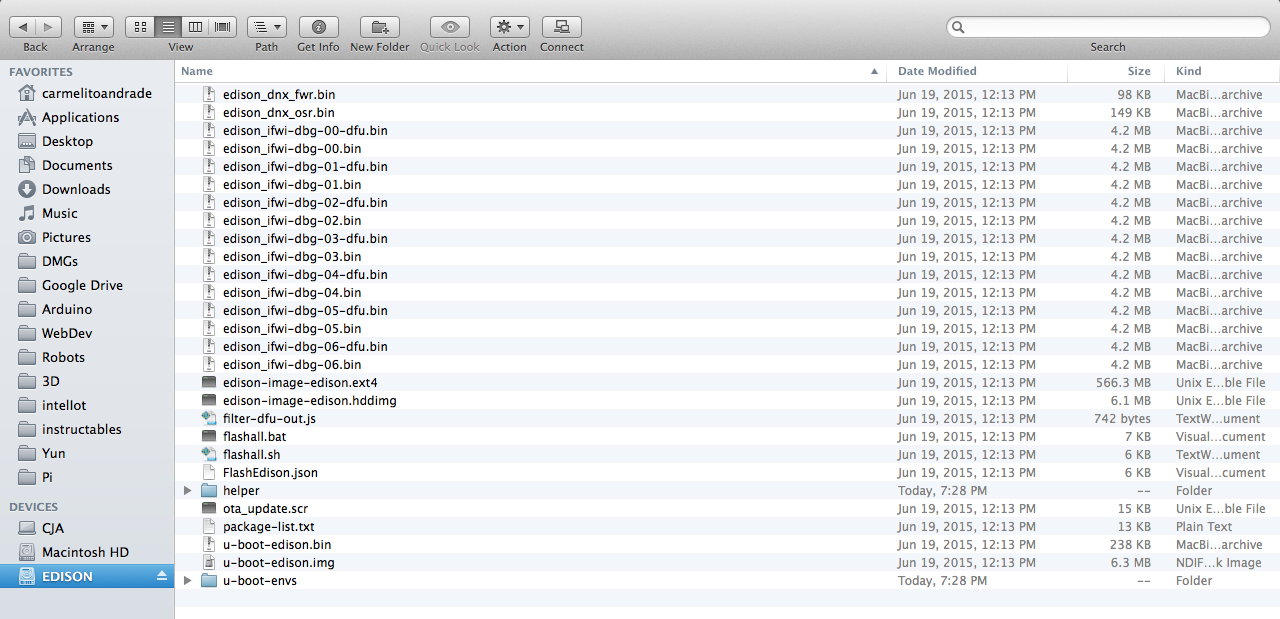This screenshot has height=619, width=1280.
Task: Click the Quick Look eye icon
Action: 450,27
